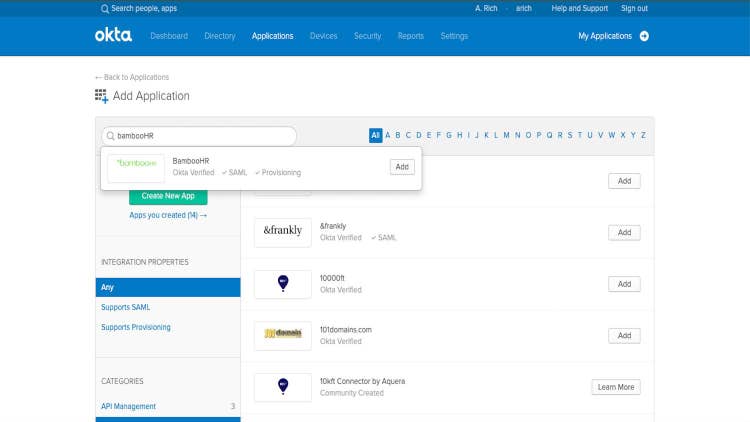750x422 pixels.
Task: Open the Directory navigation menu
Action: (219, 36)
